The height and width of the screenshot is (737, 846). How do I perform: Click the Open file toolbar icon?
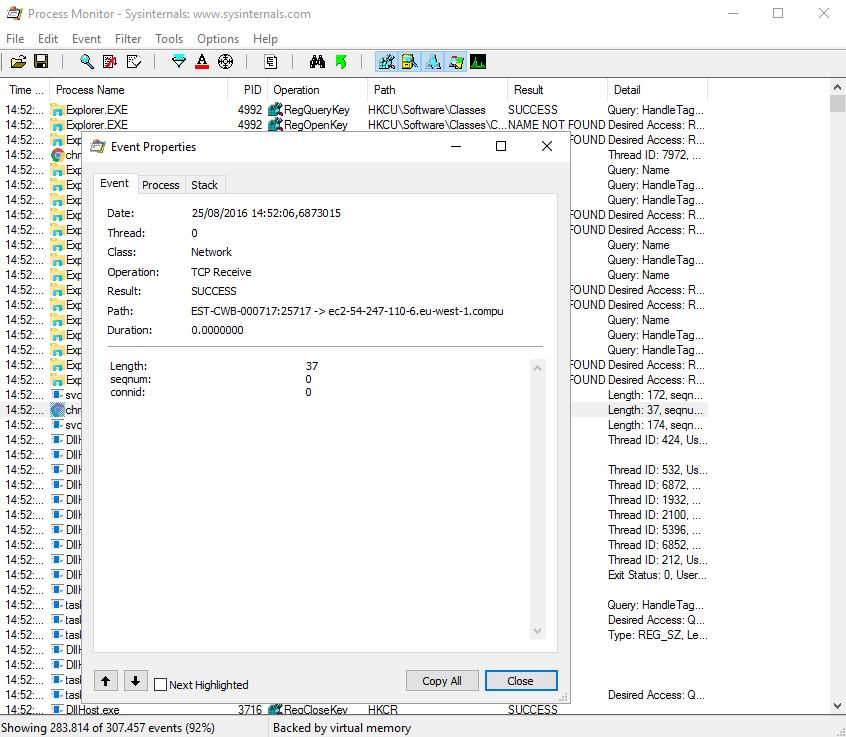click(18, 62)
